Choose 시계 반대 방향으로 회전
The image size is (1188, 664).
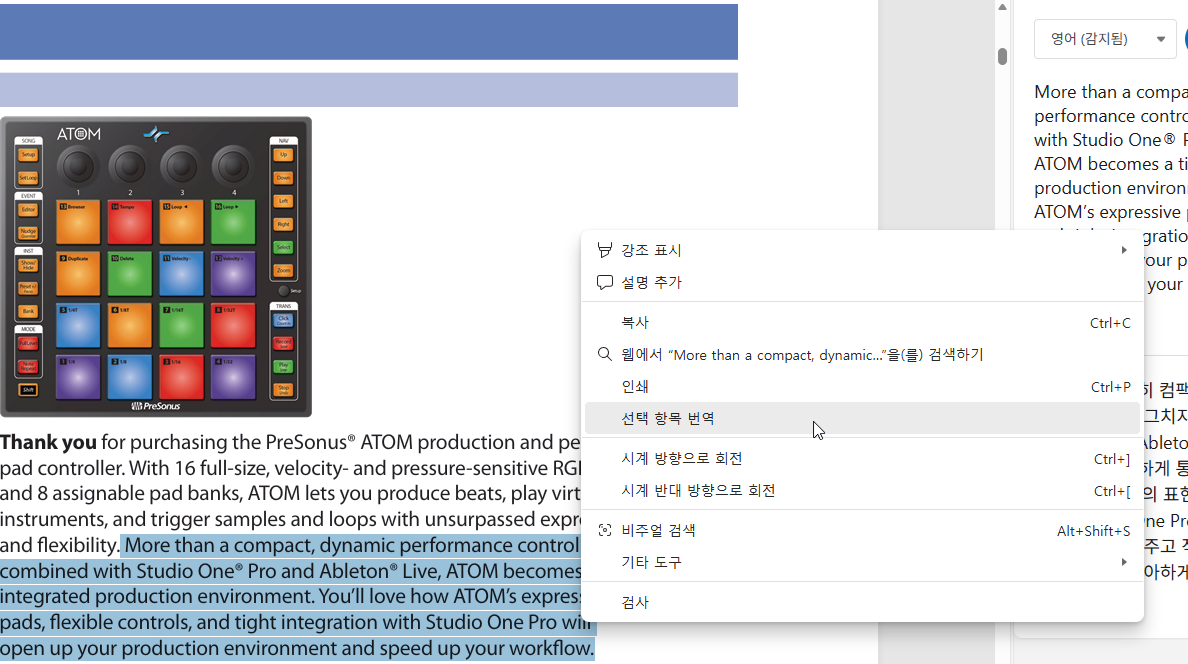tap(698, 490)
